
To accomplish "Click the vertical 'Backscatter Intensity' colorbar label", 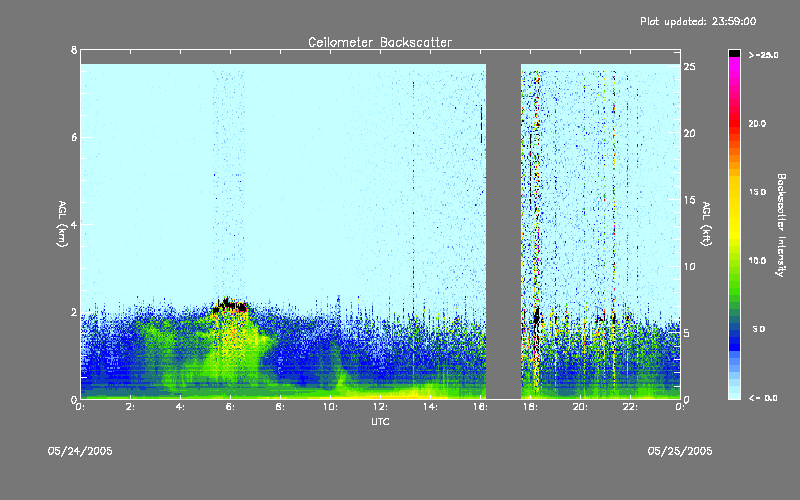I will pos(781,225).
